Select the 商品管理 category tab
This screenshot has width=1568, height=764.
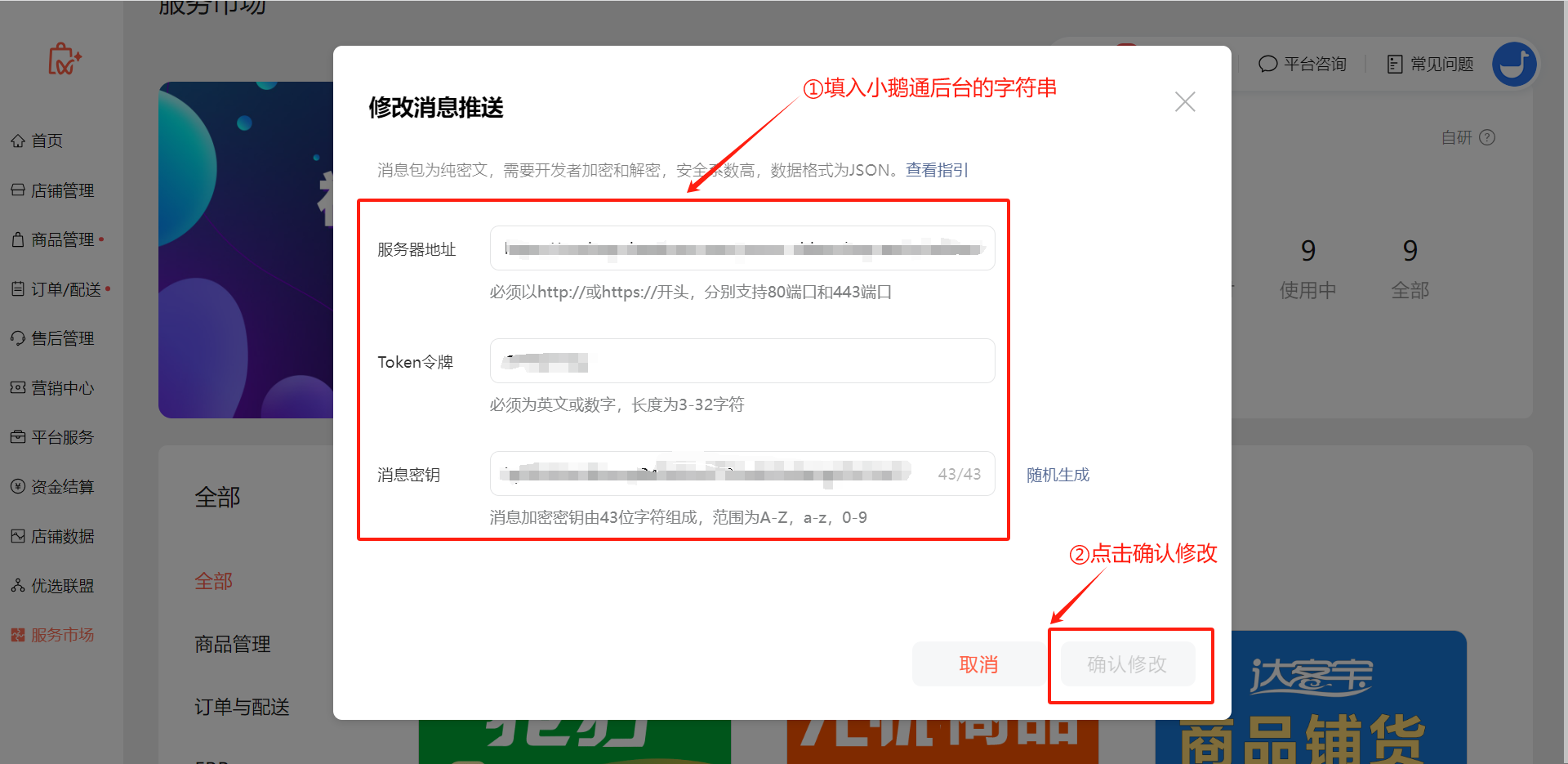tap(233, 644)
